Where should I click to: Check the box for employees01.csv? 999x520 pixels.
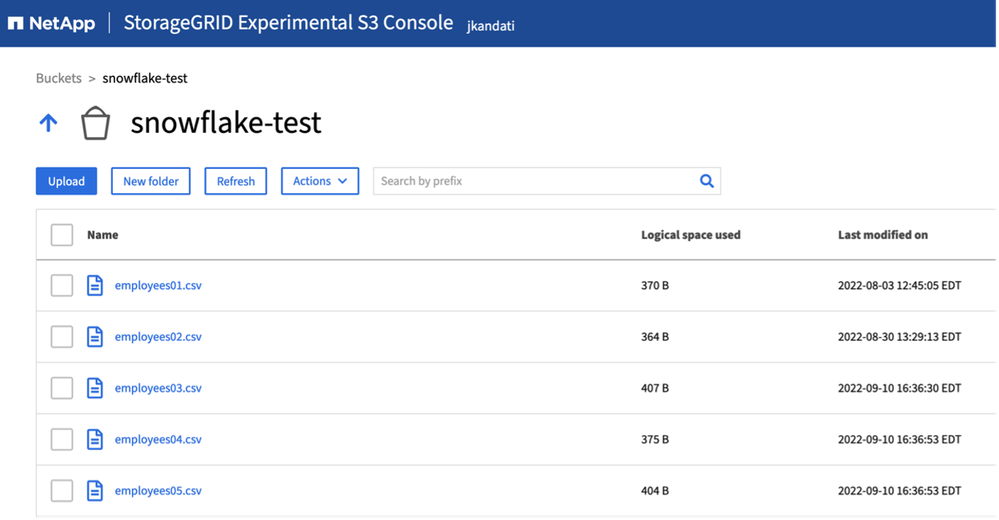click(x=62, y=286)
